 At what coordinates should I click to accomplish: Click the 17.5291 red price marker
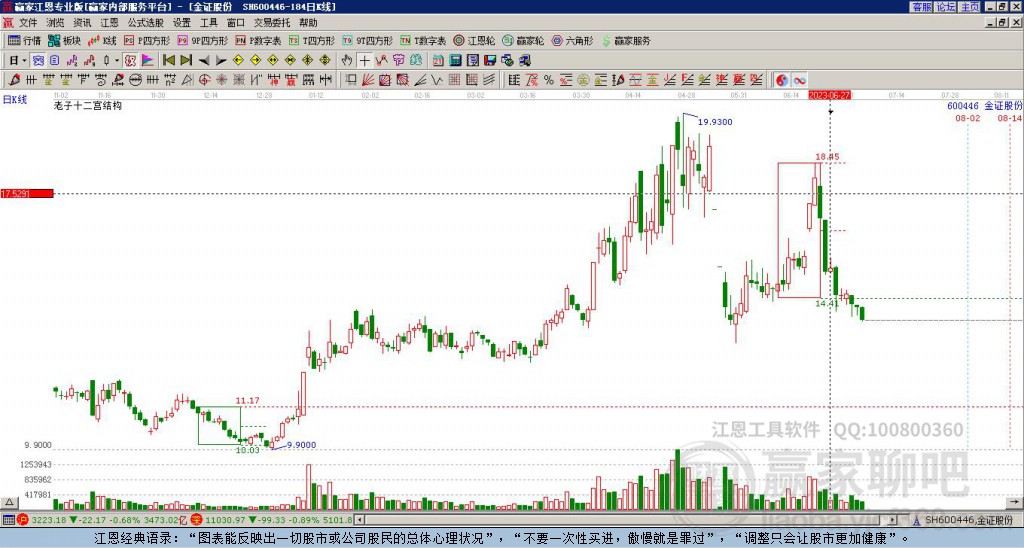(x=27, y=194)
